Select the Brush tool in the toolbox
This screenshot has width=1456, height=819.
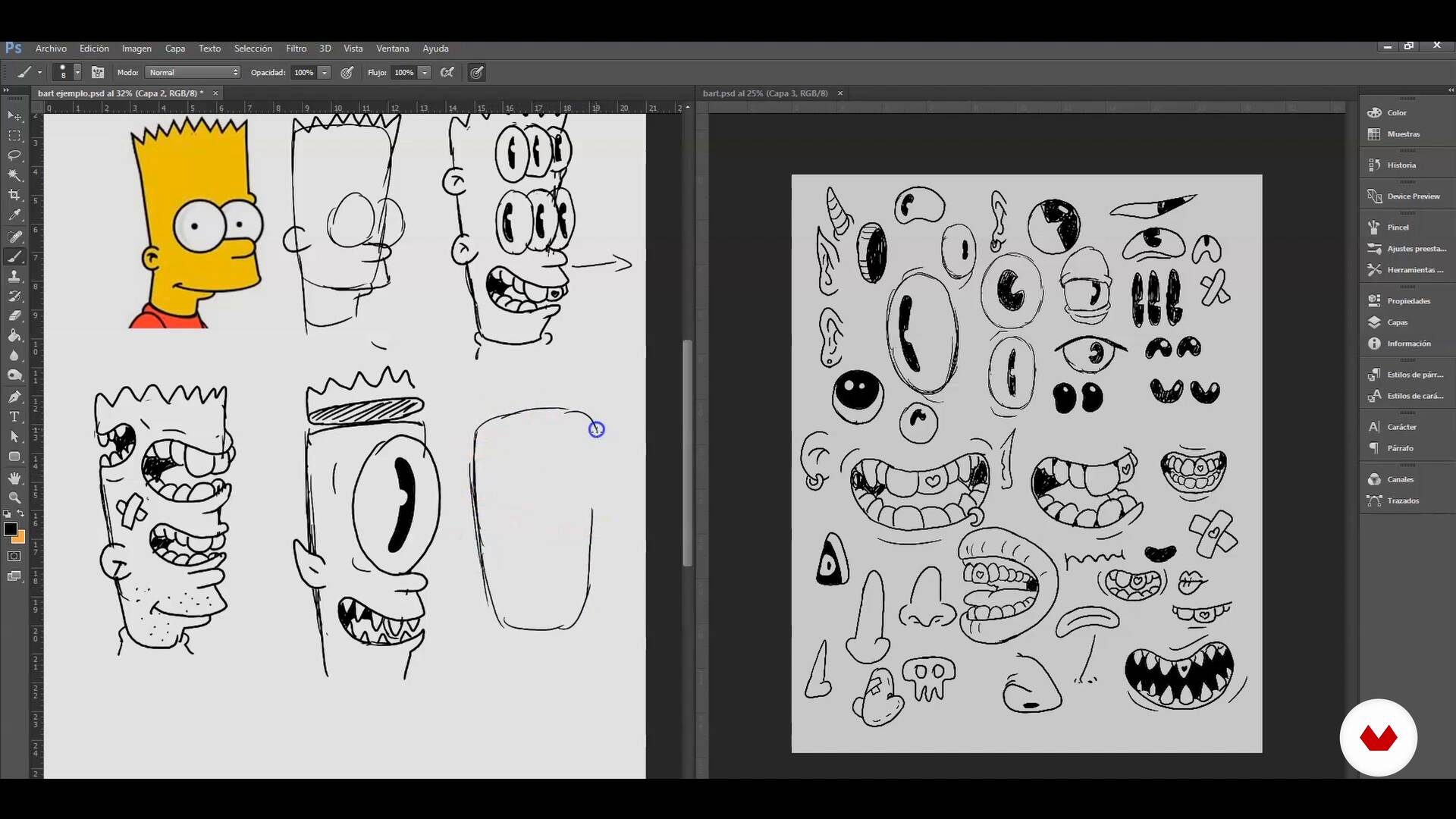click(14, 256)
